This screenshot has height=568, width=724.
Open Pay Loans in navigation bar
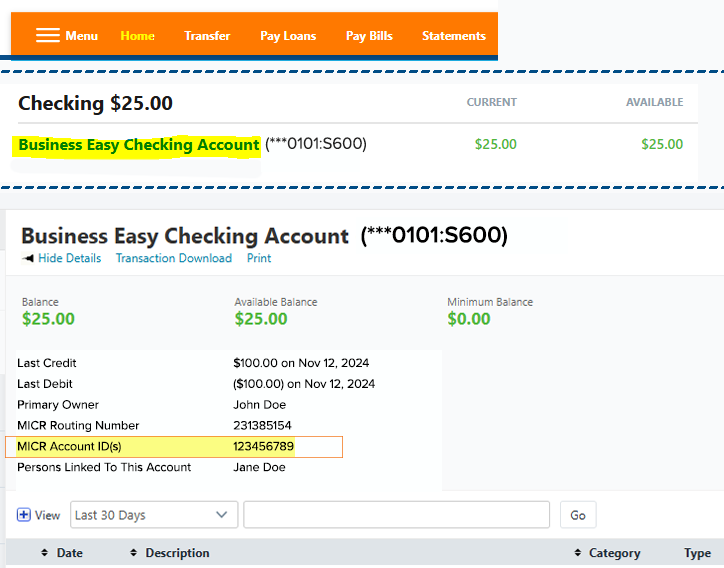(288, 36)
